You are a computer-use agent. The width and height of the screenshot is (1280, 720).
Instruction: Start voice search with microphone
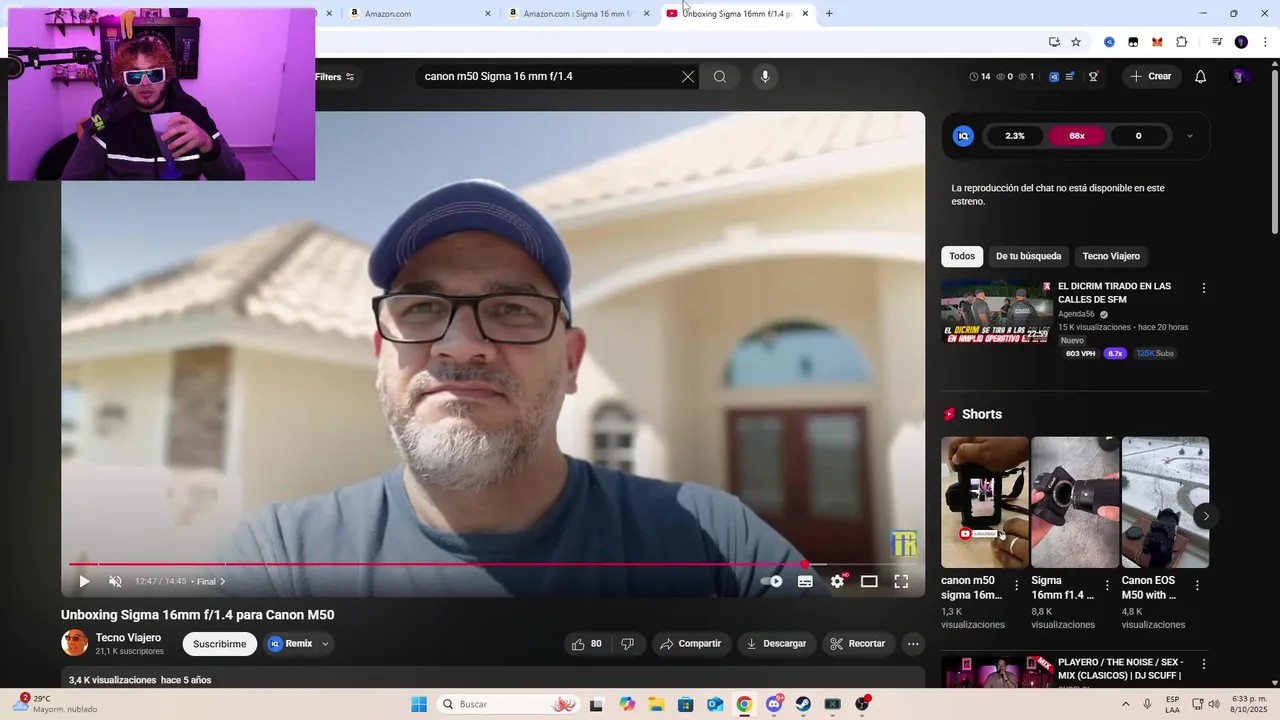[765, 77]
